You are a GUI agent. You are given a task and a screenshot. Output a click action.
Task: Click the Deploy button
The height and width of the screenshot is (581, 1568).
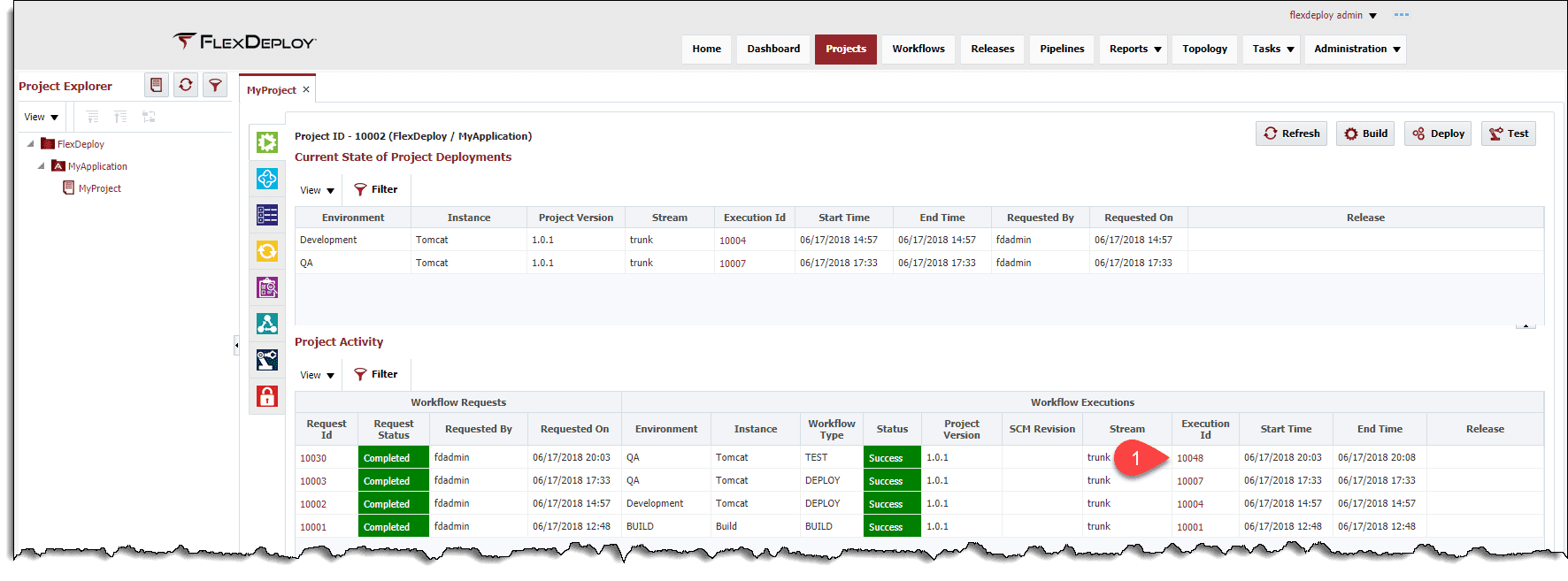(1438, 134)
